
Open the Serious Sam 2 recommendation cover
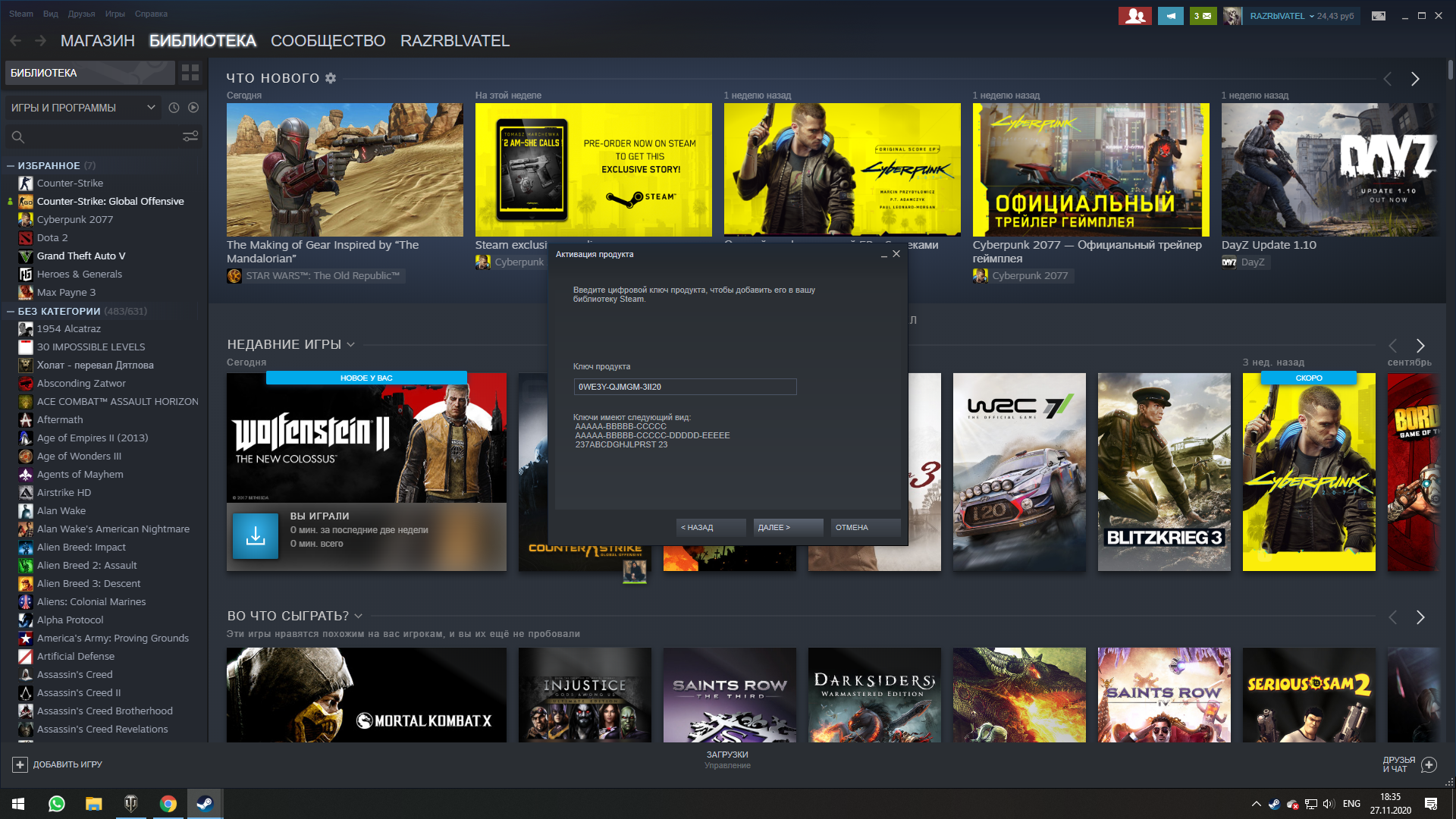[1309, 695]
